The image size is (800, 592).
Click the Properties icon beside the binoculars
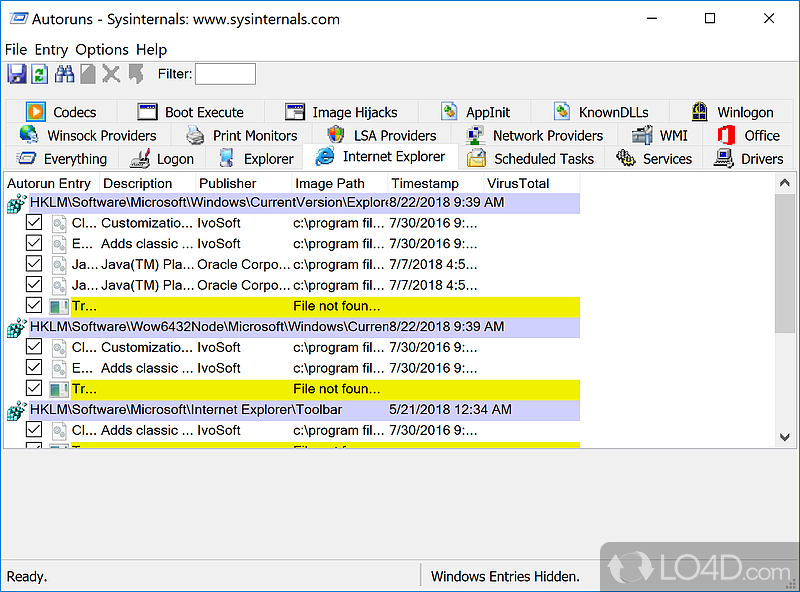(x=88, y=74)
